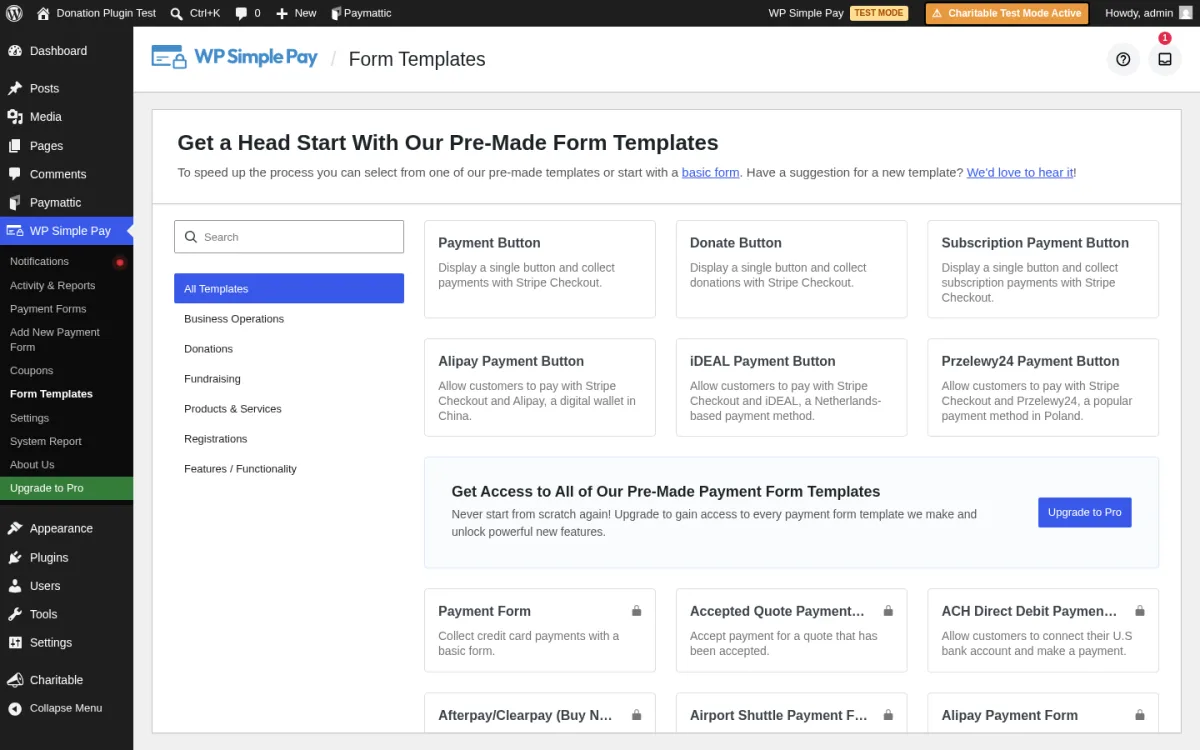Image resolution: width=1200 pixels, height=750 pixels.
Task: Click the WP Simple Pay logo
Action: pos(235,58)
